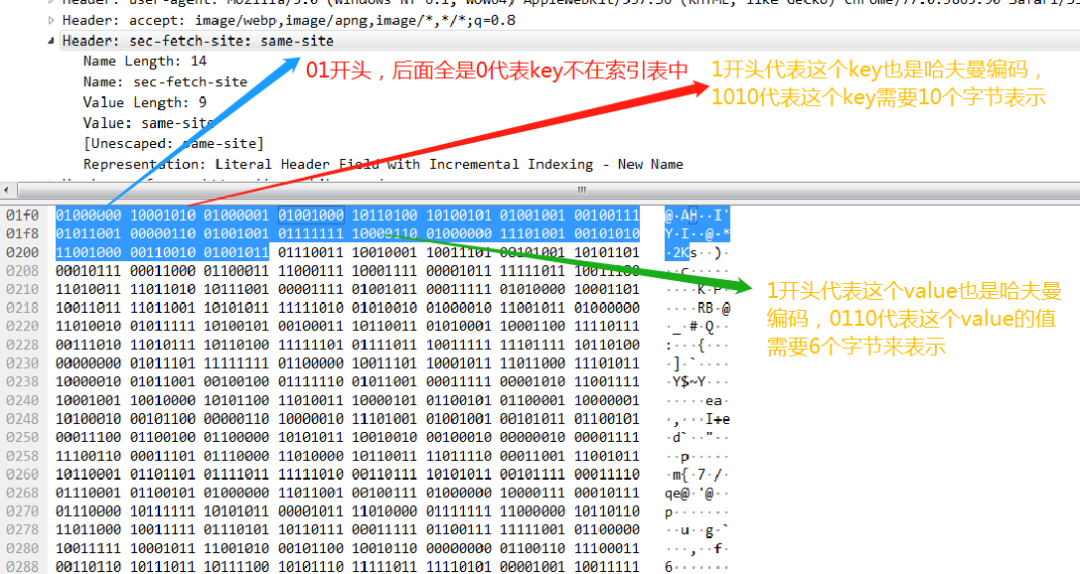Select the 'Value Length: 9' field
Viewport: 1080px width, 574px height.
(145, 103)
